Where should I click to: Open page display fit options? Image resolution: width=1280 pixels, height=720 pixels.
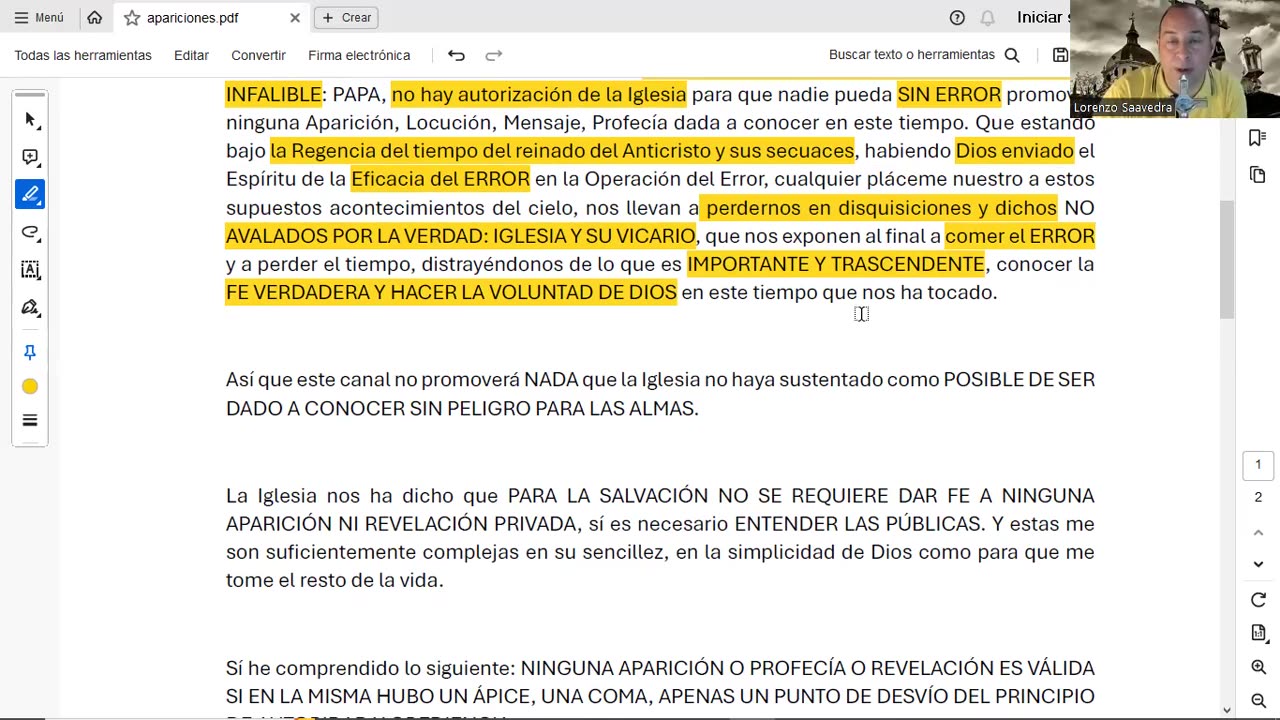(1258, 633)
